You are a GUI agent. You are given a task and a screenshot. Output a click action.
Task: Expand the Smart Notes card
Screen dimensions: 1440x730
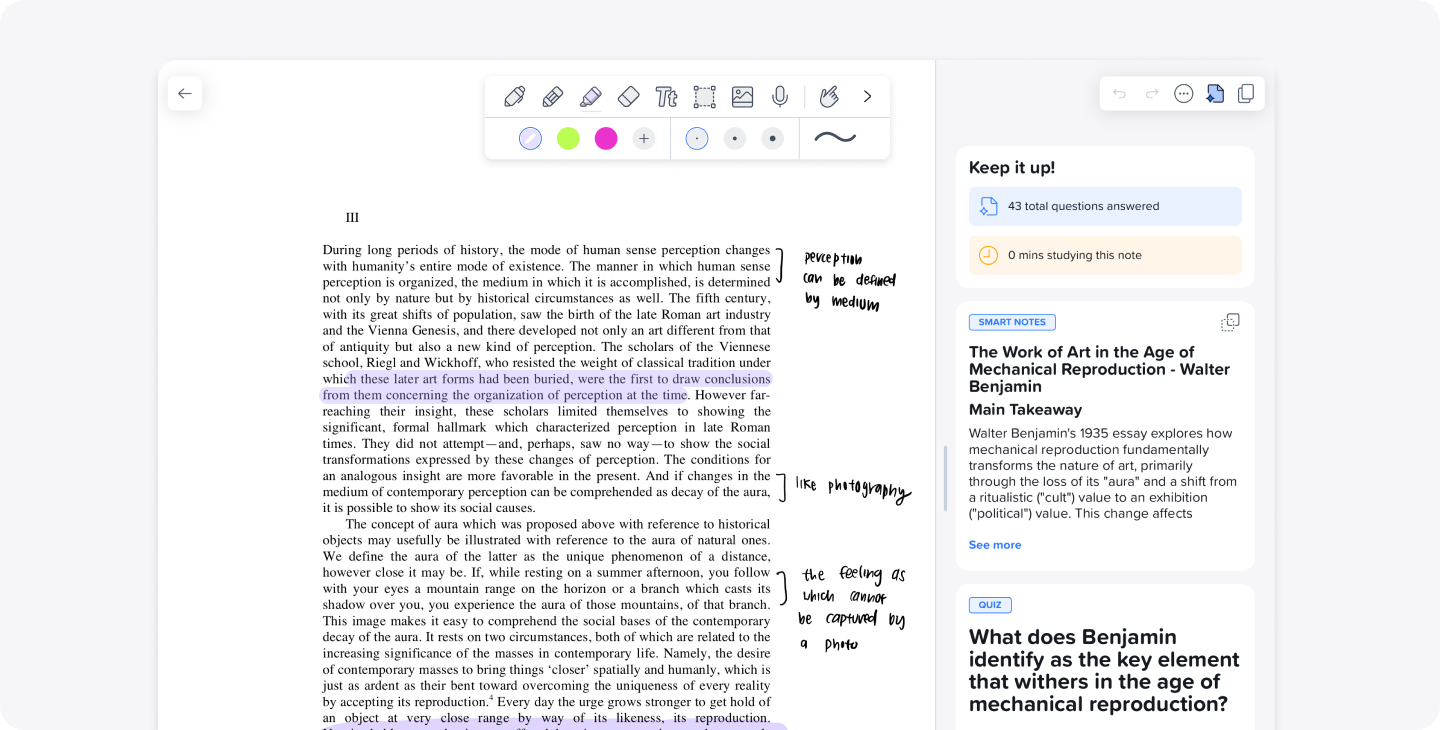coord(1230,322)
